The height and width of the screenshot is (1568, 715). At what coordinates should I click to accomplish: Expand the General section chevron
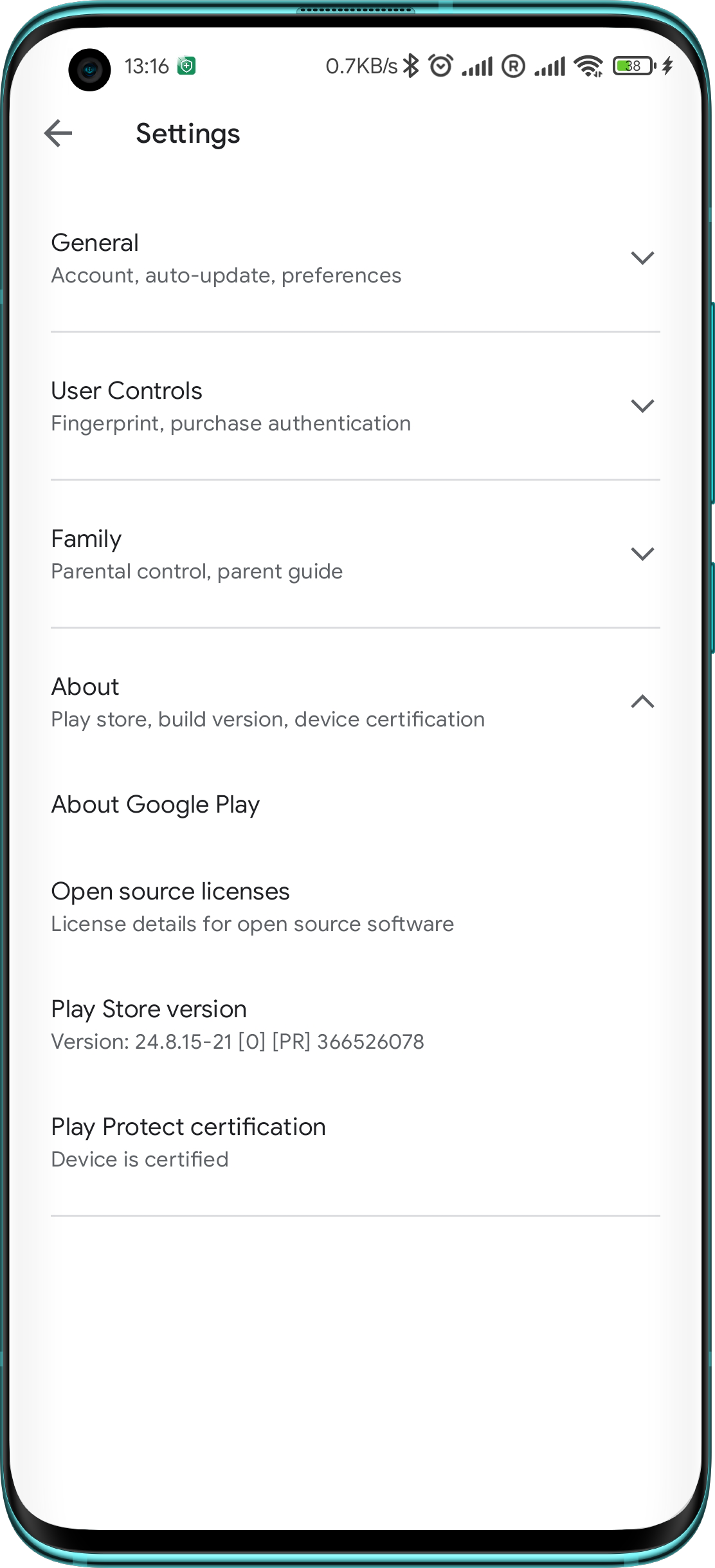[642, 258]
